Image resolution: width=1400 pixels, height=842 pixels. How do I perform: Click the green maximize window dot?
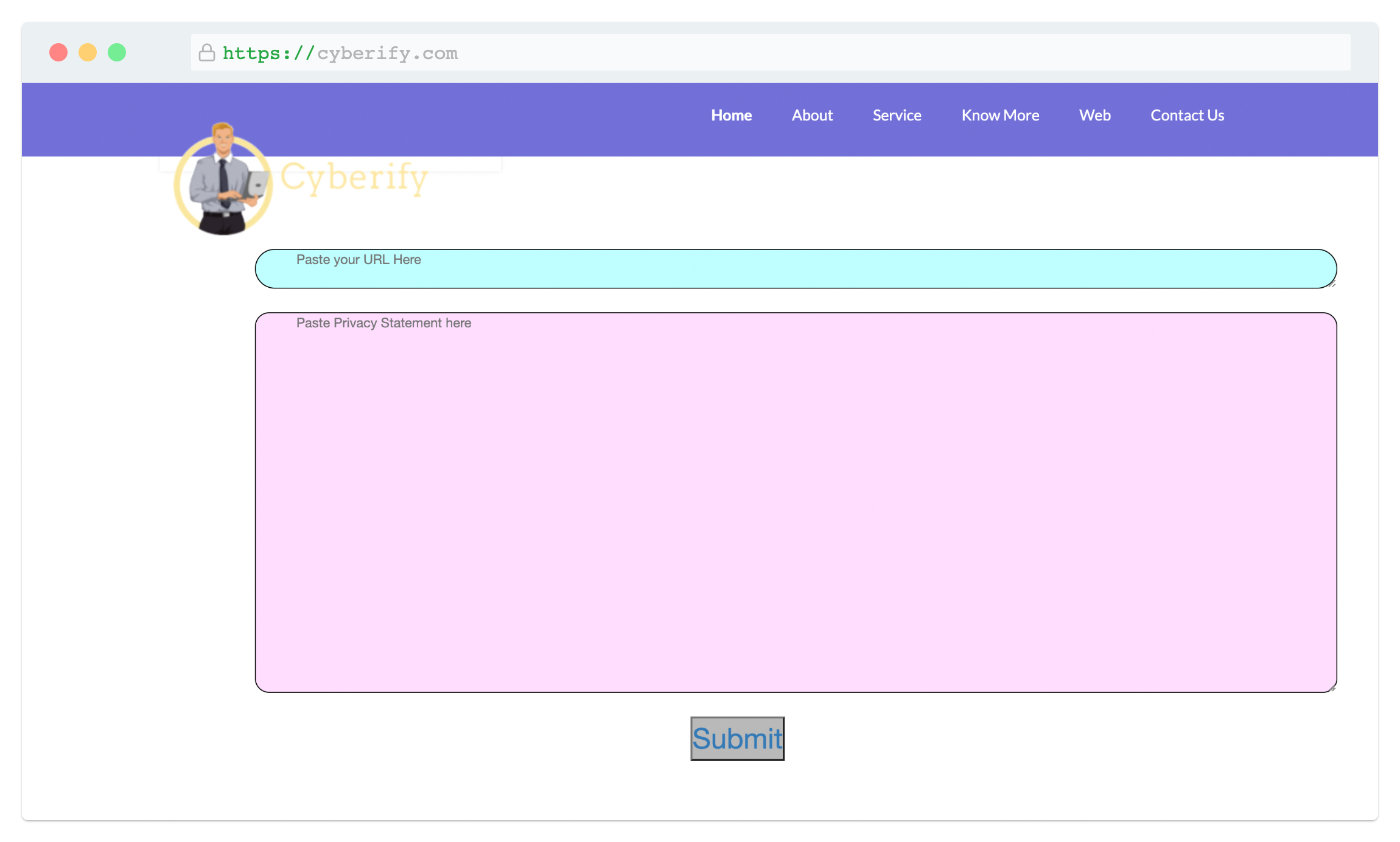tap(117, 52)
